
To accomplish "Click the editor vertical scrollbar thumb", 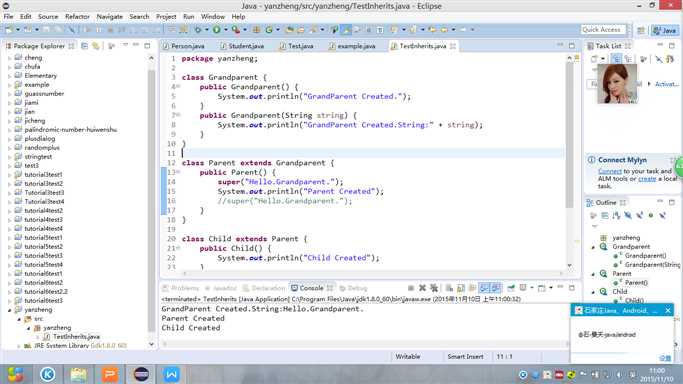I will [569, 135].
